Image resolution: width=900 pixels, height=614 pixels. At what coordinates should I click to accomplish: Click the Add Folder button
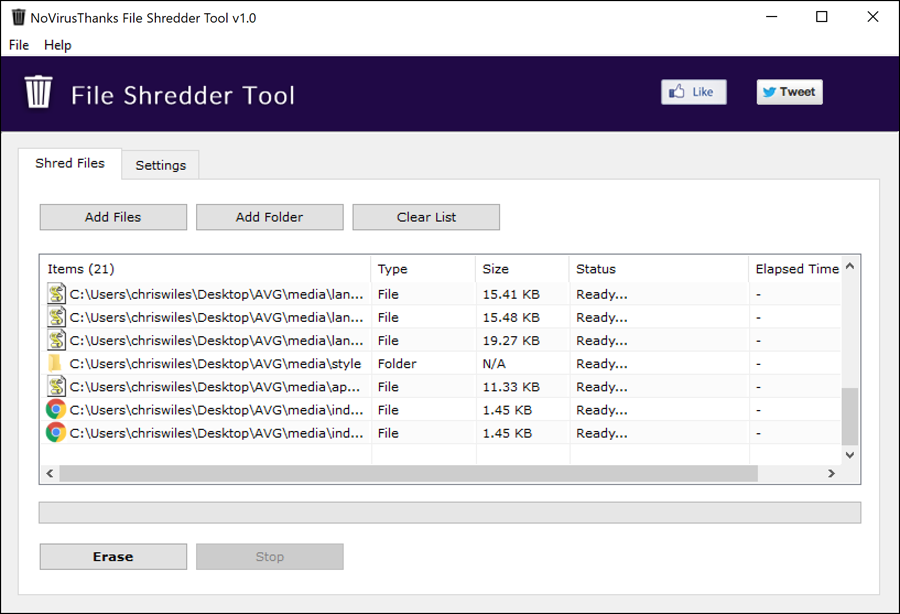270,217
